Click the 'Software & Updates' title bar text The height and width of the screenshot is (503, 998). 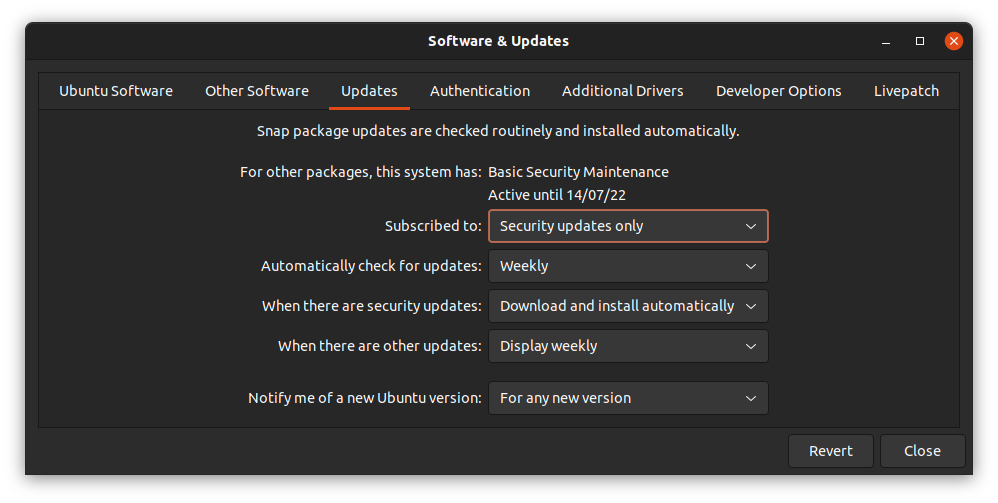[498, 41]
